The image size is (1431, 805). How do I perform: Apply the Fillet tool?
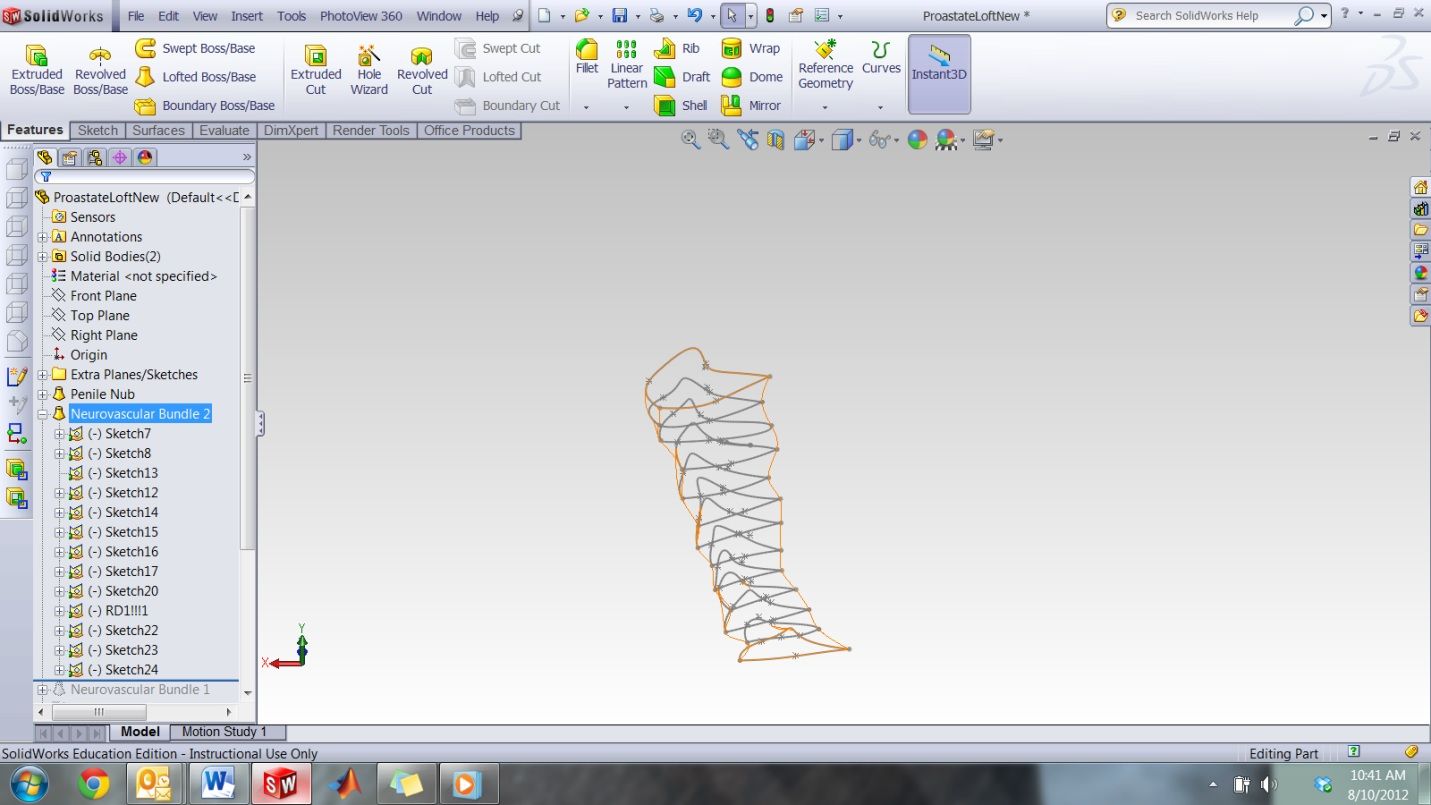(587, 58)
